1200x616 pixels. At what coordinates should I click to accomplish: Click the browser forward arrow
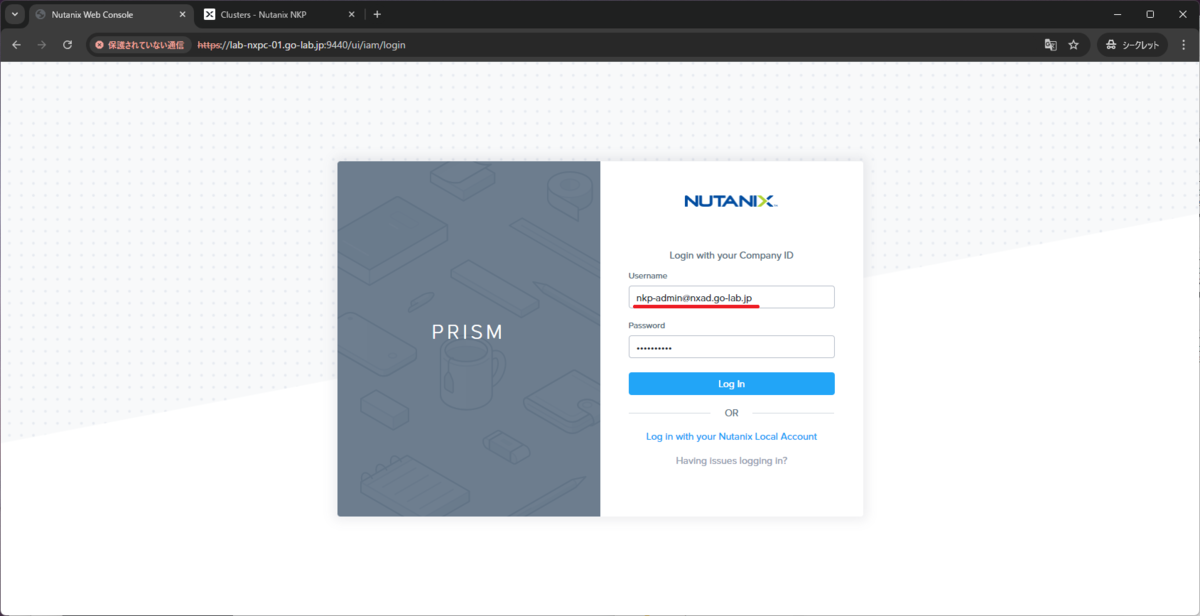coord(42,45)
